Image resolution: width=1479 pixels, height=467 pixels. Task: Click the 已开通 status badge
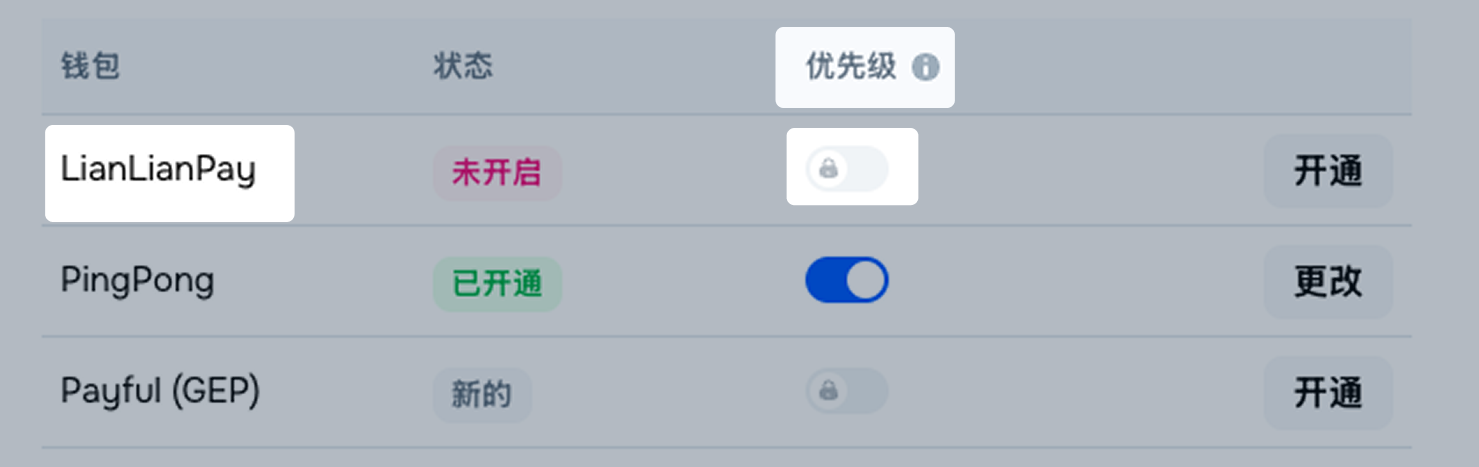pyautogui.click(x=497, y=284)
